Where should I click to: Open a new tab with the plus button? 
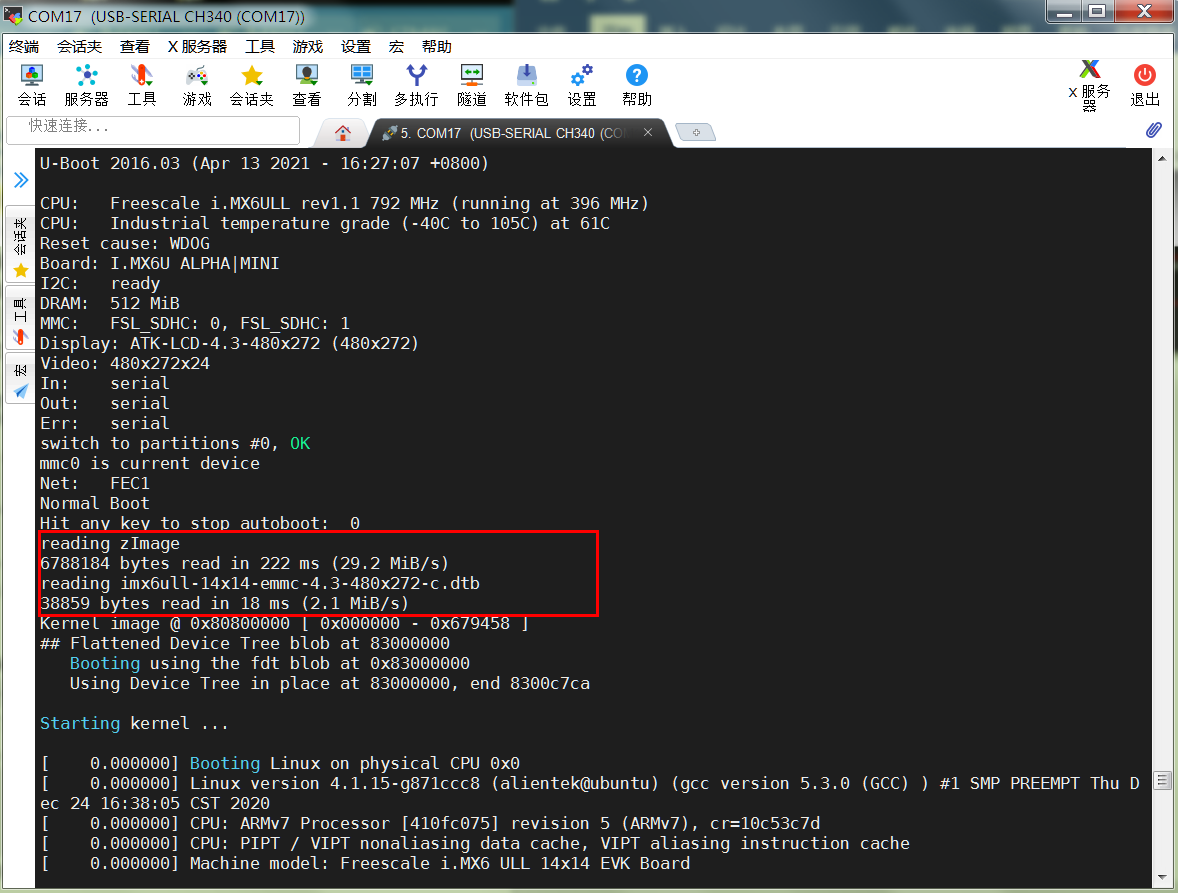(695, 131)
